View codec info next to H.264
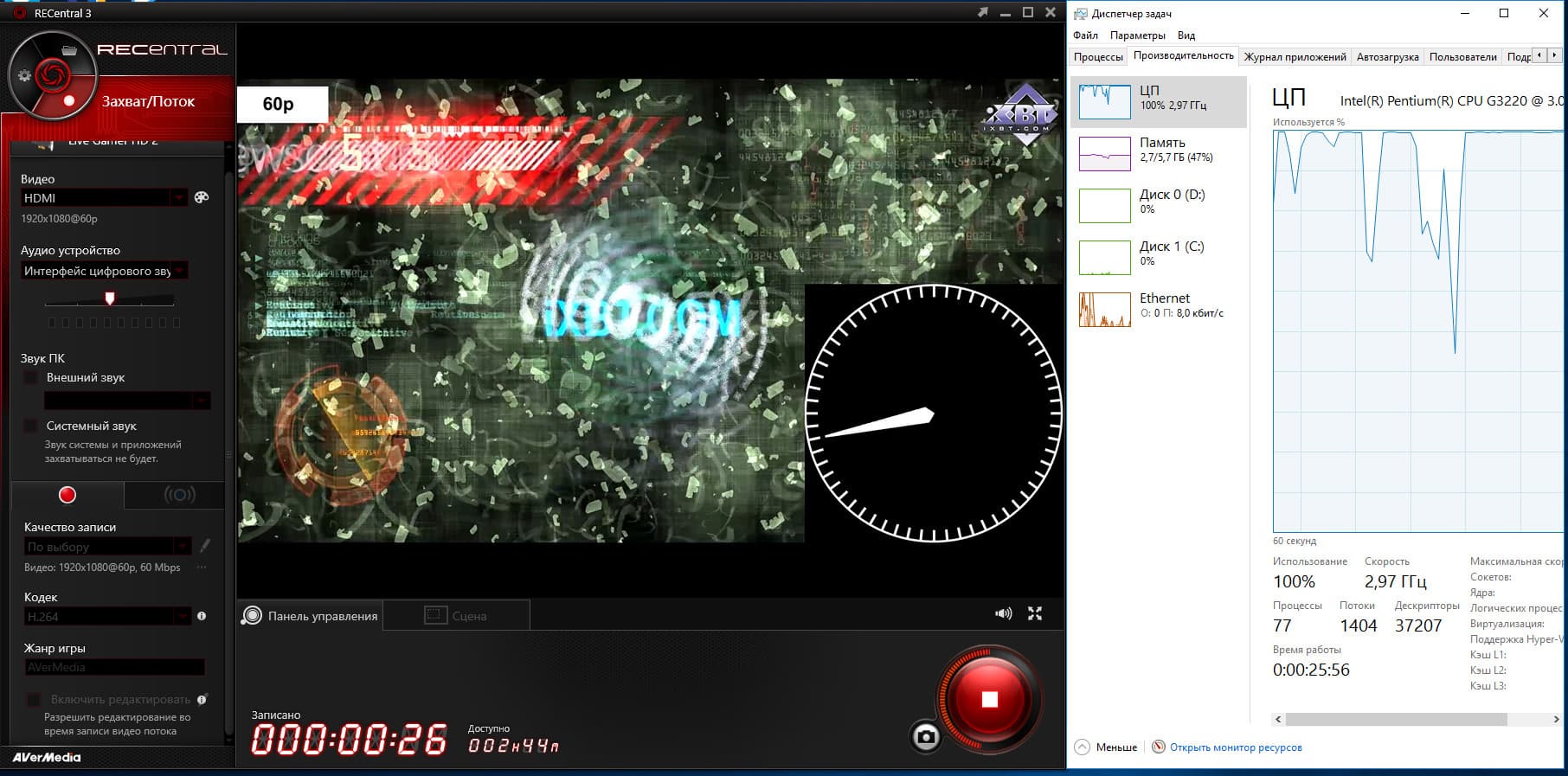Screen dimensions: 1568x776 click(202, 616)
